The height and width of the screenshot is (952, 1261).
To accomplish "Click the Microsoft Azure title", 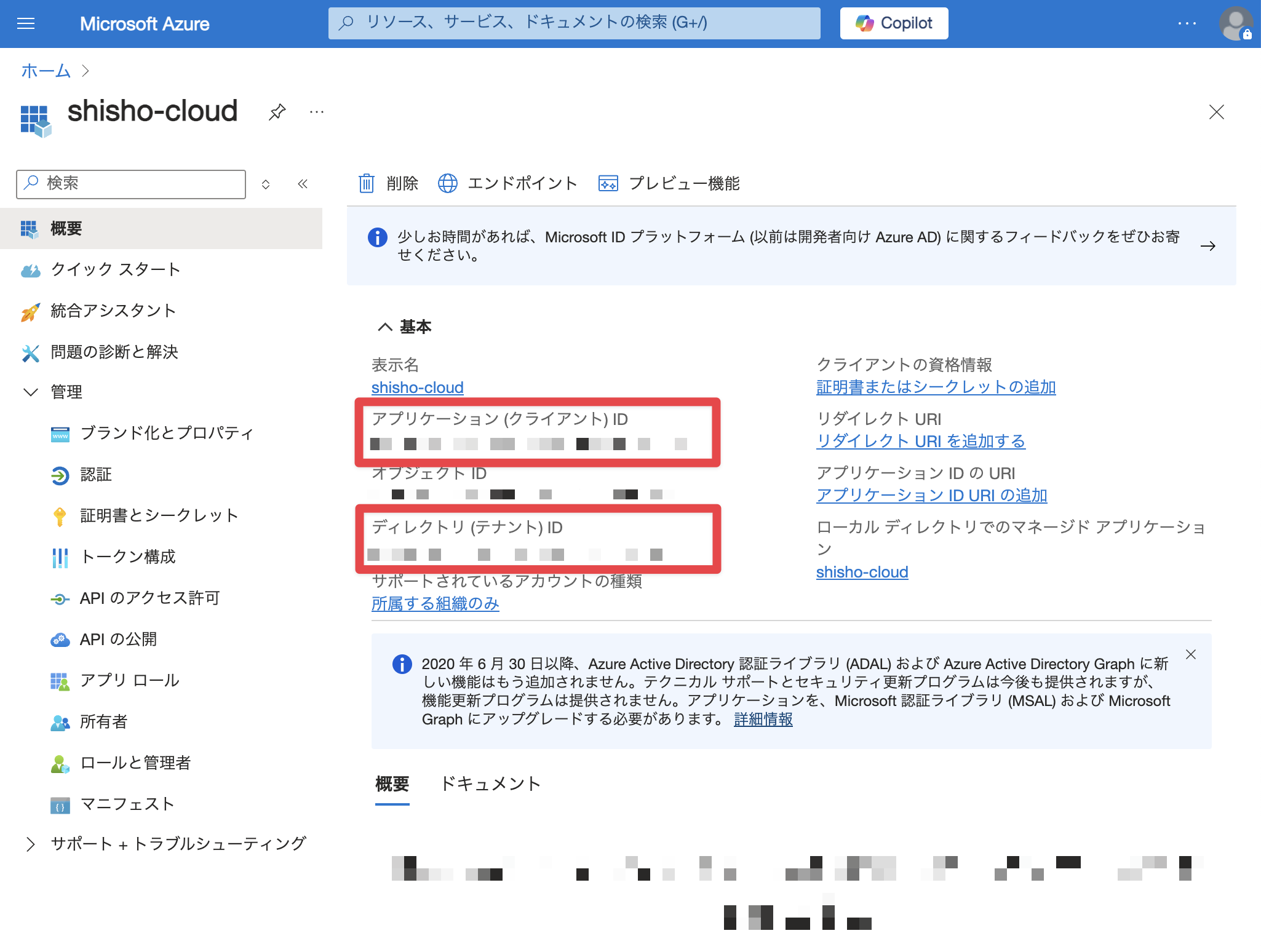I will pos(145,24).
